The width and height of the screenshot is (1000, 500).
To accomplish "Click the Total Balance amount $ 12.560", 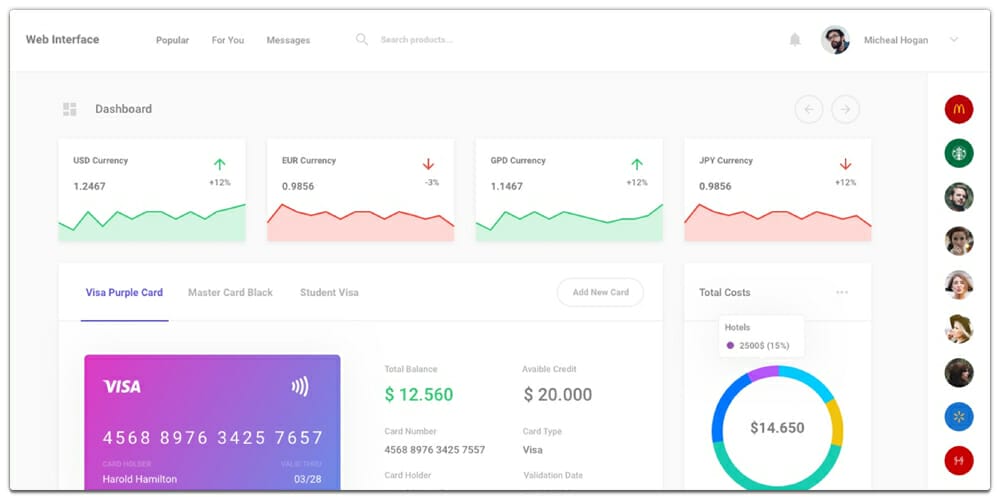I will click(x=418, y=394).
